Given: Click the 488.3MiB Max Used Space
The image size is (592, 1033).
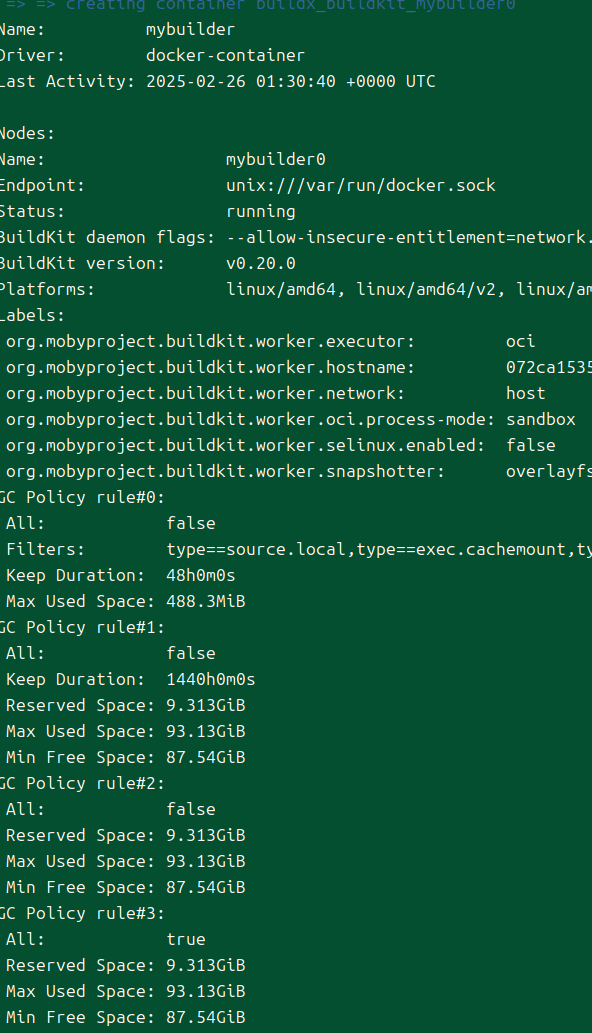Looking at the screenshot, I should (x=206, y=601).
